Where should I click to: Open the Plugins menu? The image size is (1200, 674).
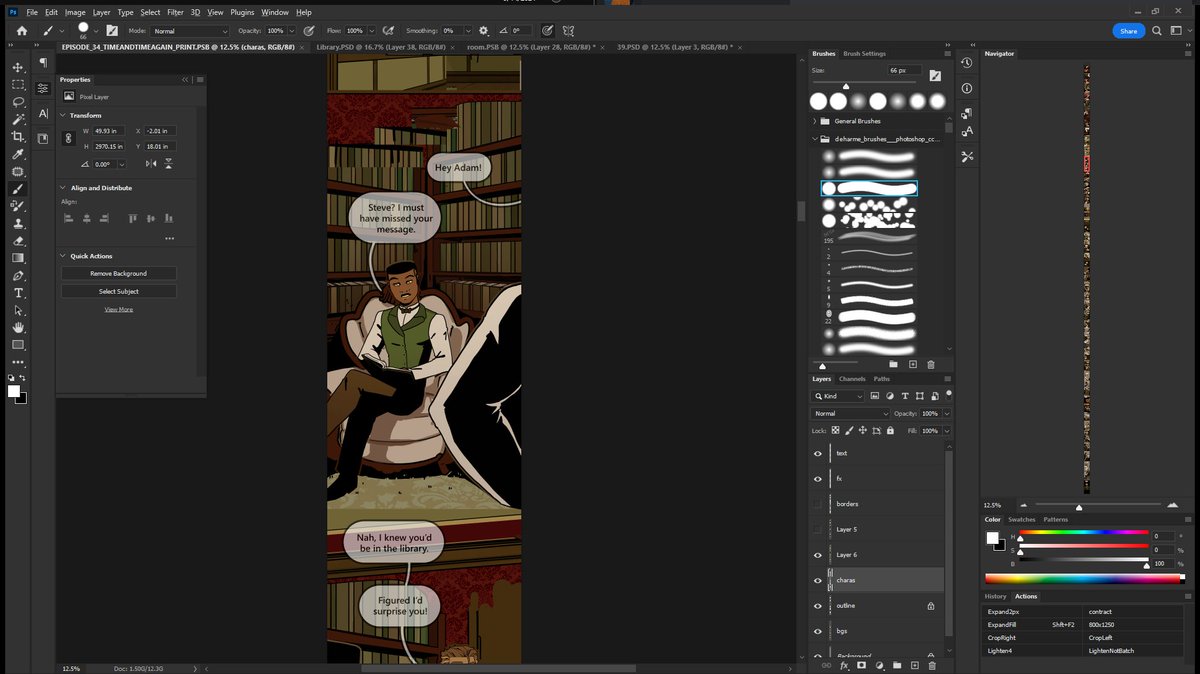coord(242,12)
